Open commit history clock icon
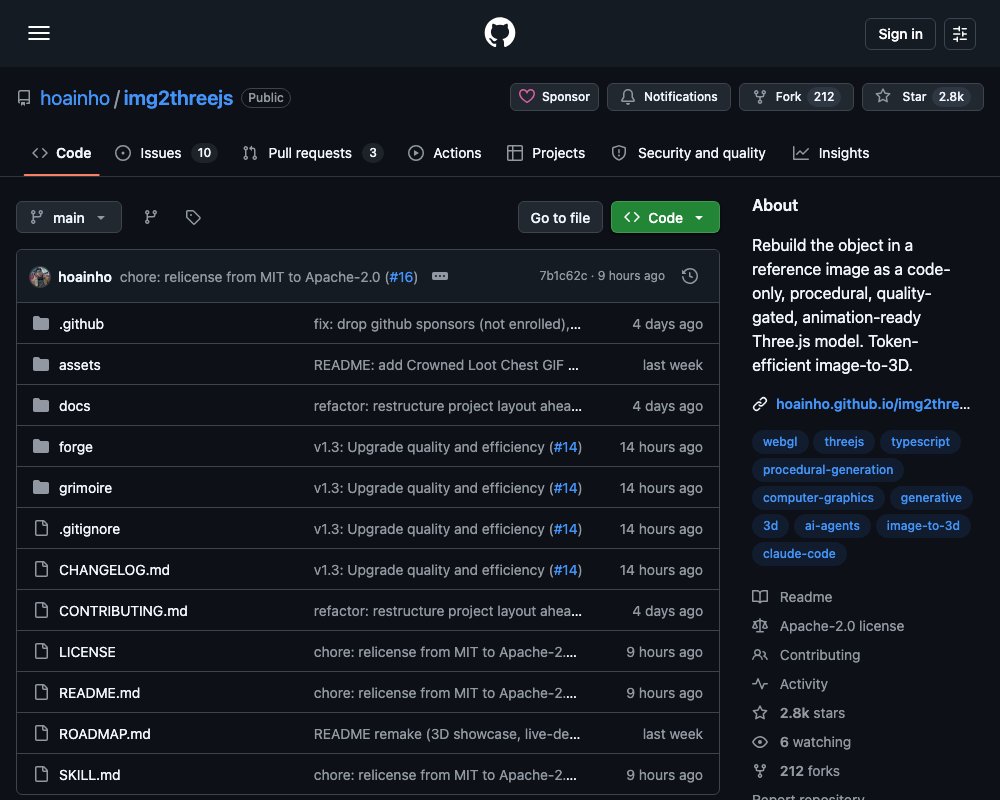The width and height of the screenshot is (1000, 800). point(689,276)
